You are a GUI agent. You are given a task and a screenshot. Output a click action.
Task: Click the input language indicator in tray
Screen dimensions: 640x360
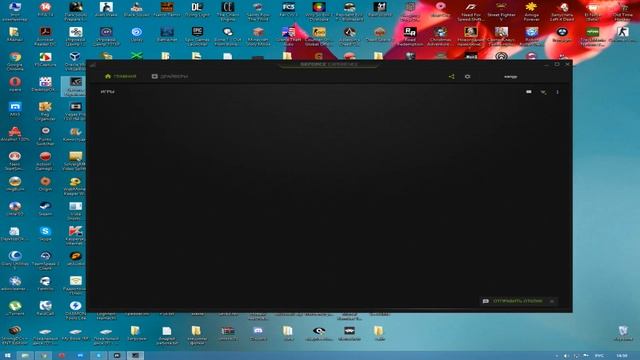coord(599,356)
